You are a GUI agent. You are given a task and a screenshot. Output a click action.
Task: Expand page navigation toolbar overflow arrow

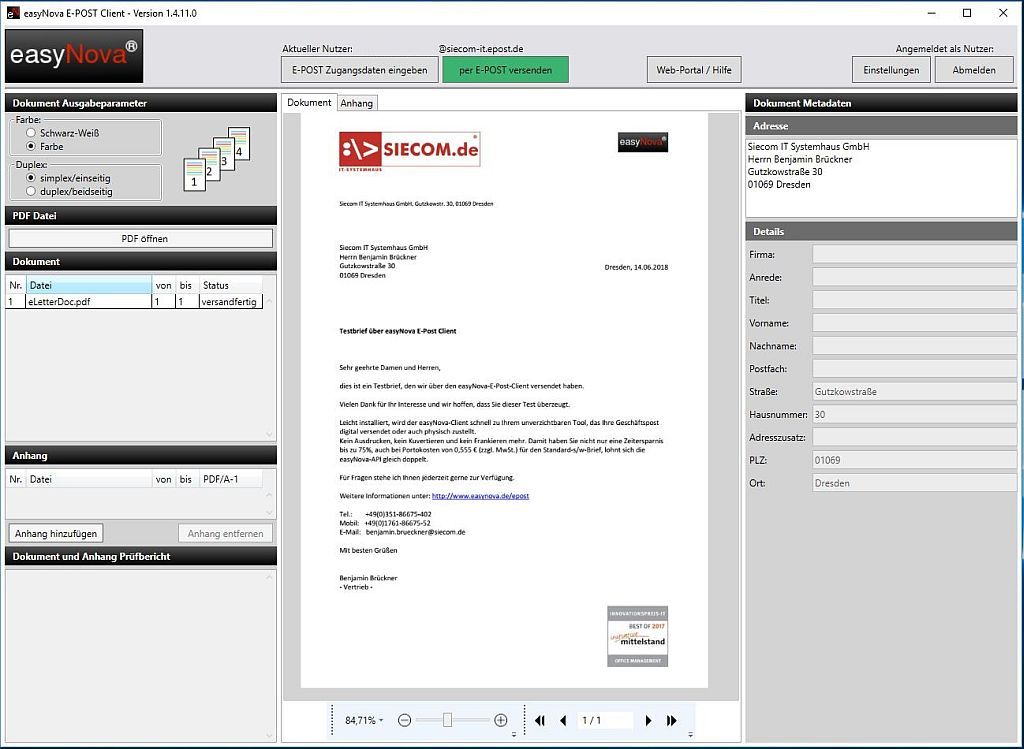pyautogui.click(x=690, y=735)
